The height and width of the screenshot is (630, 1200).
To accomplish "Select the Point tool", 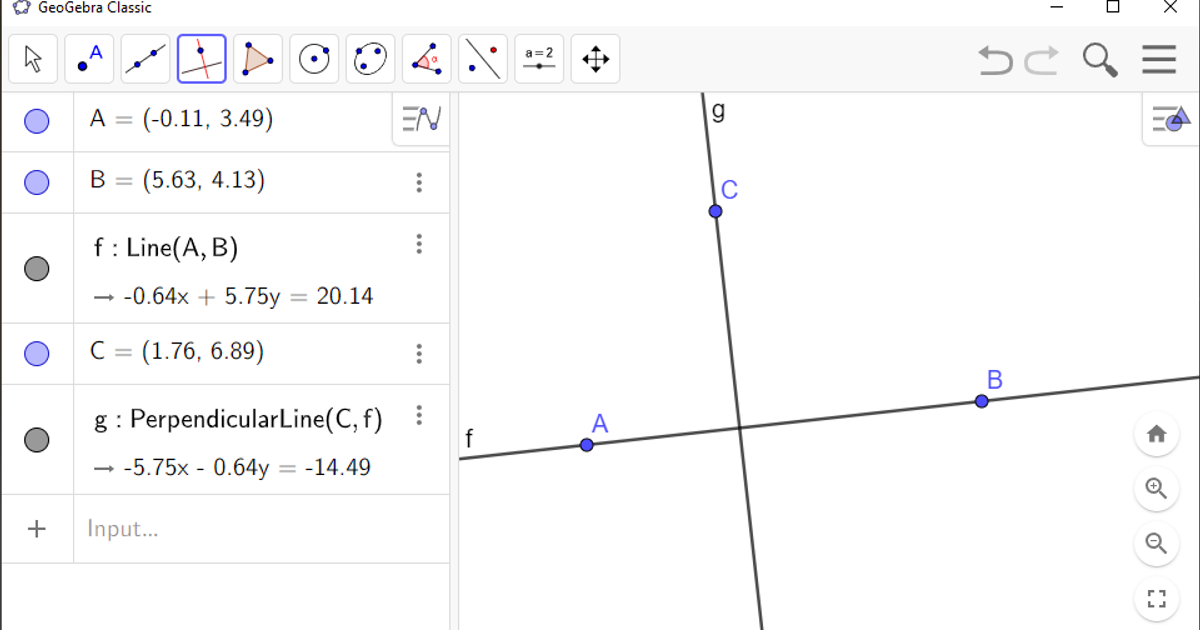I will click(x=89, y=59).
